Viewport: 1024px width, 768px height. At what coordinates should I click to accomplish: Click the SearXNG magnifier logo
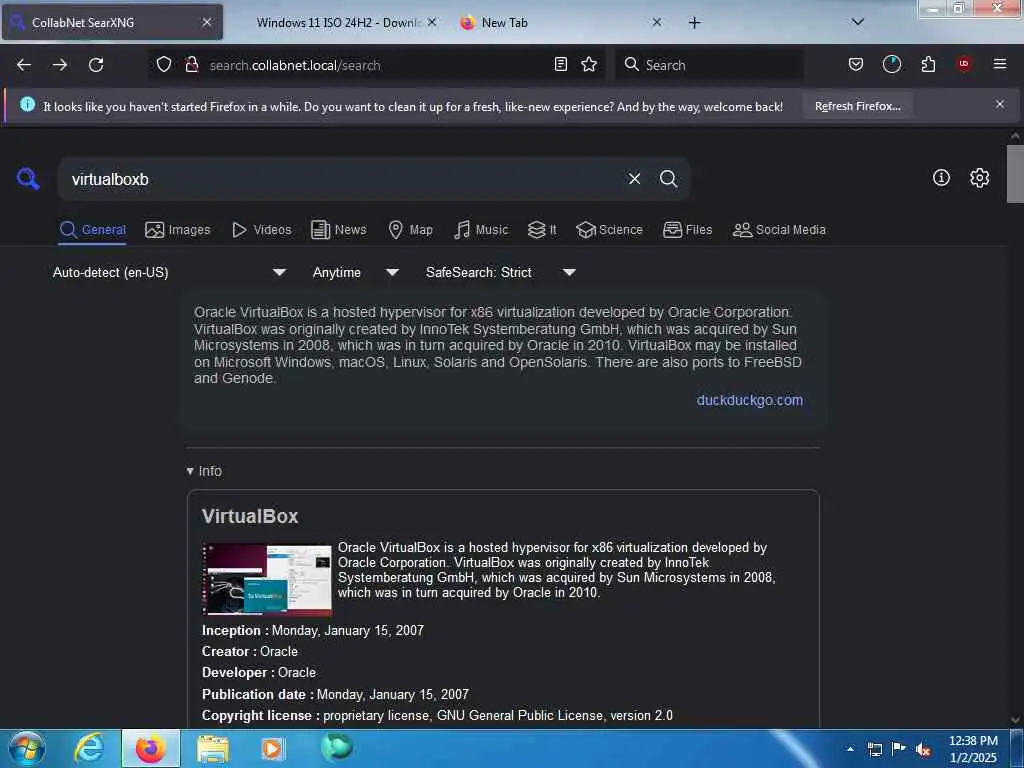pyautogui.click(x=28, y=178)
